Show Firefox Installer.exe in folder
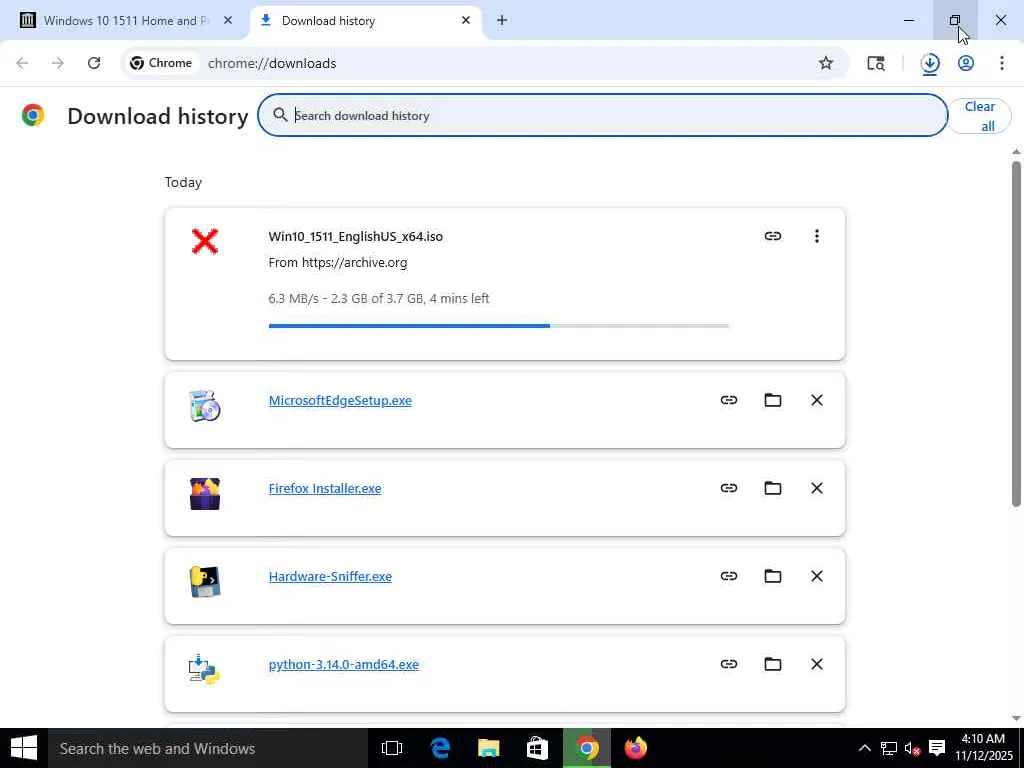 [773, 488]
